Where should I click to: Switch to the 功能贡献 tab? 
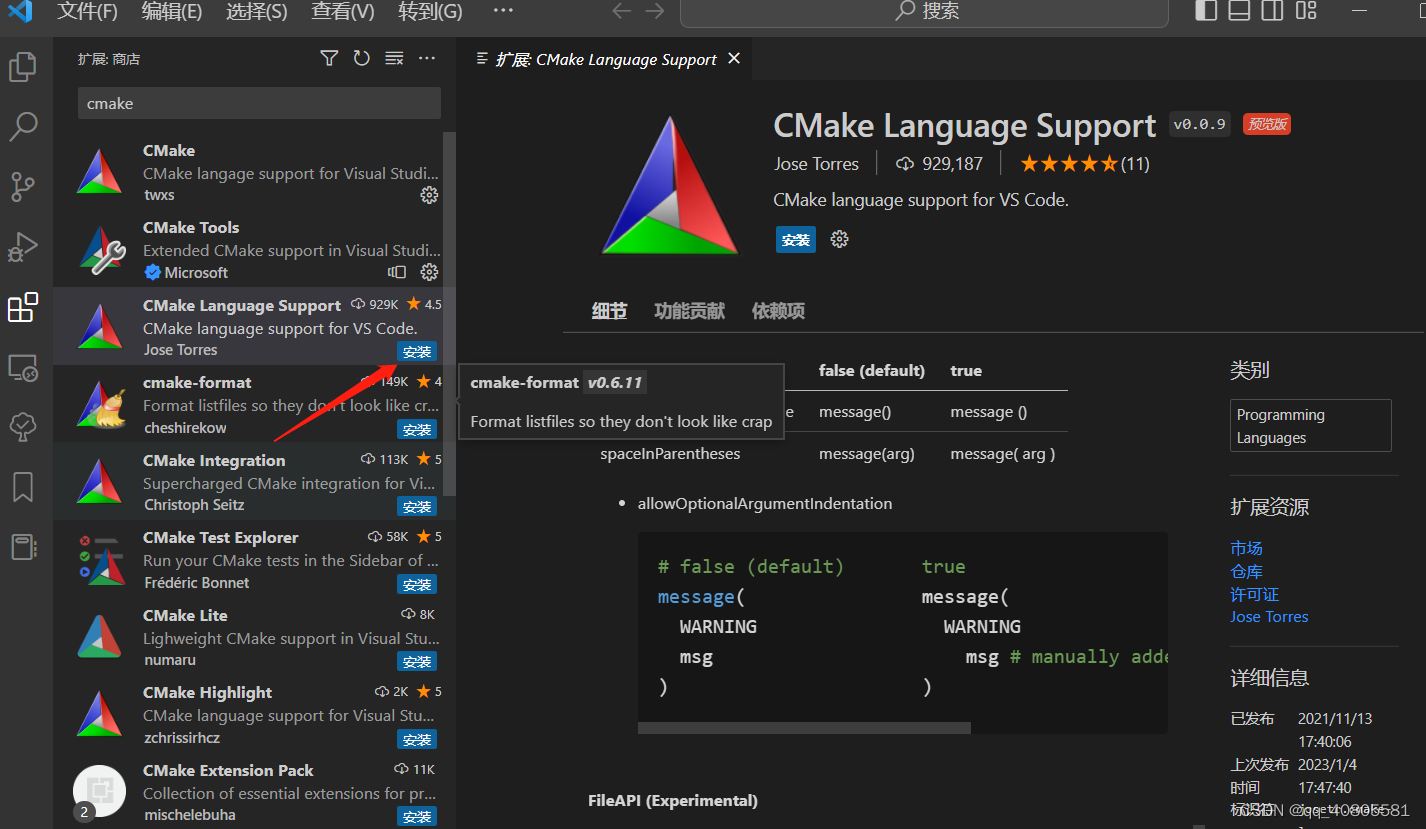[688, 310]
